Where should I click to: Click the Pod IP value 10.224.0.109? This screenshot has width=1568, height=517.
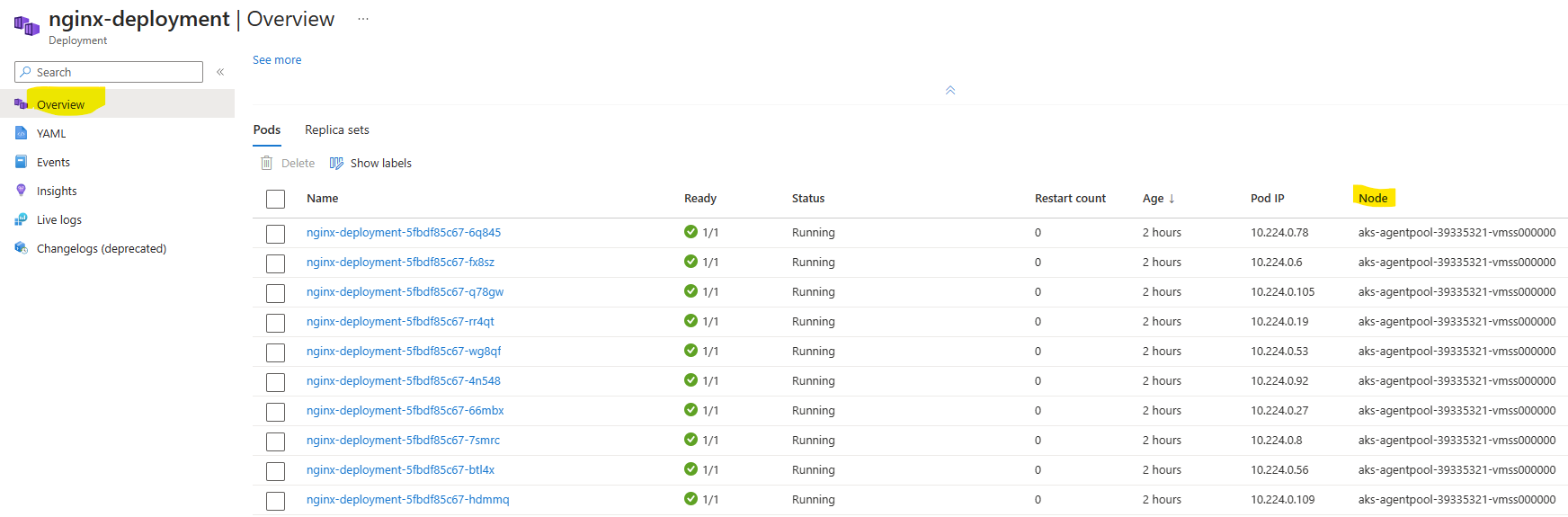1283,499
